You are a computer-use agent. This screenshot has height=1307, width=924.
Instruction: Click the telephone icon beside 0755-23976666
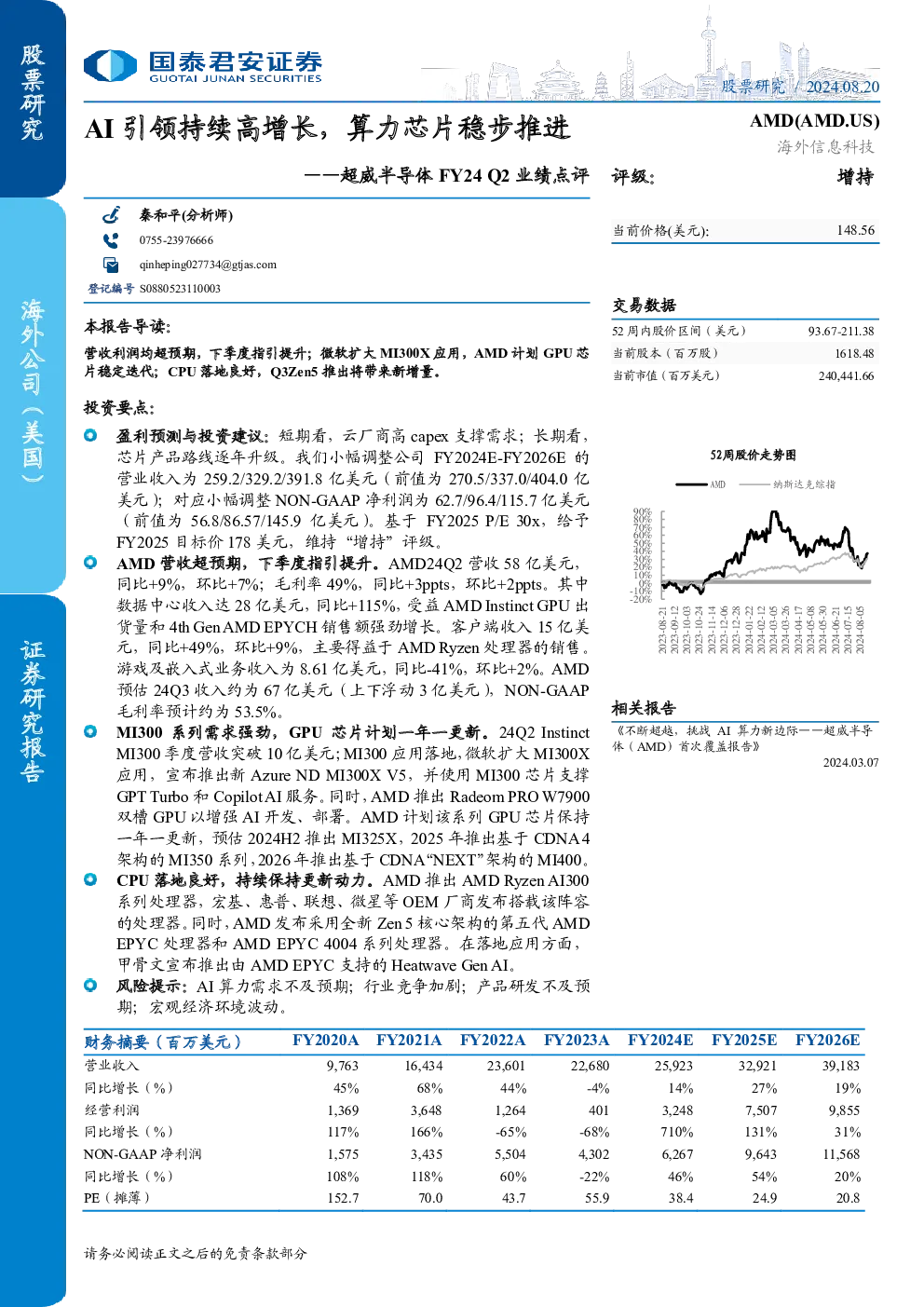(x=111, y=240)
